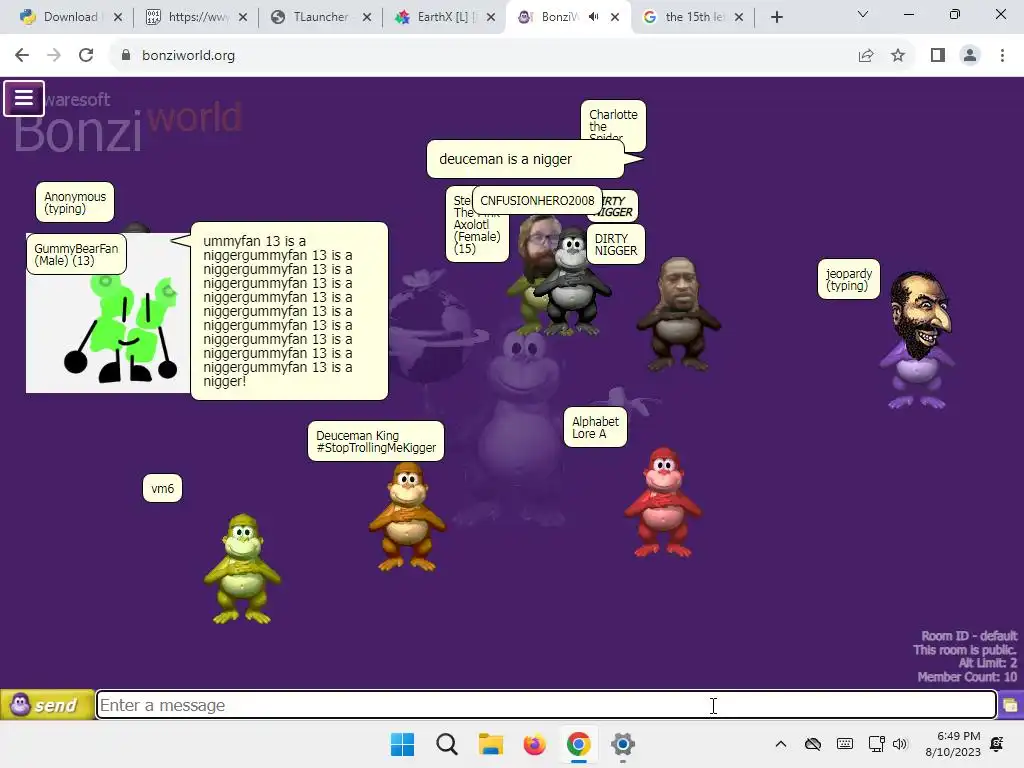
Task: Click the jeopardy (typing) name tag
Action: click(848, 280)
